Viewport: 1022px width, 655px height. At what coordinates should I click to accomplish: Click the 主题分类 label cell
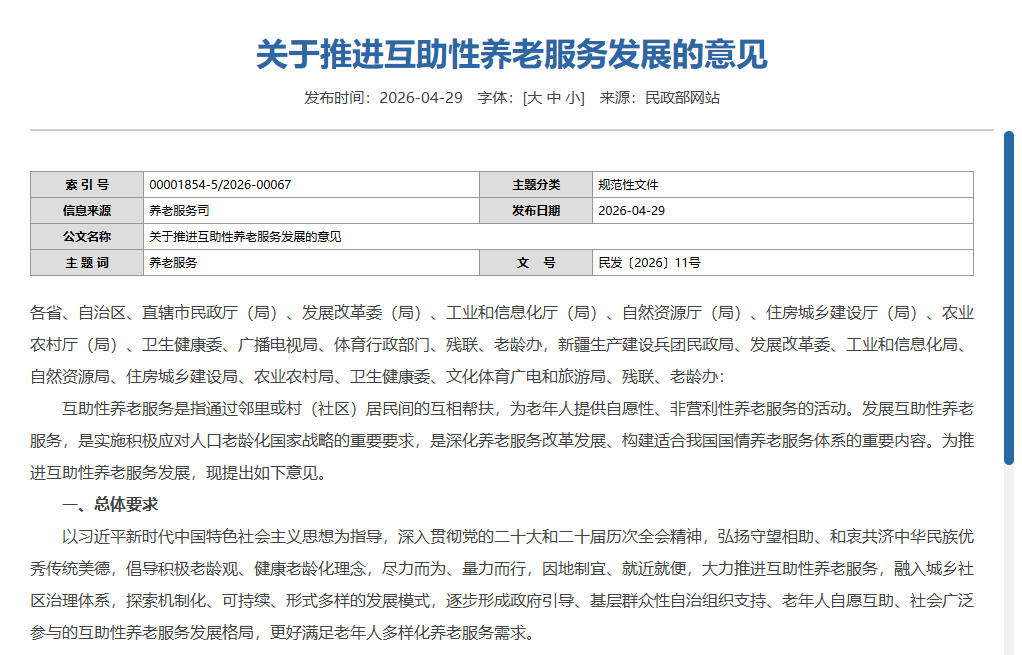tap(536, 185)
